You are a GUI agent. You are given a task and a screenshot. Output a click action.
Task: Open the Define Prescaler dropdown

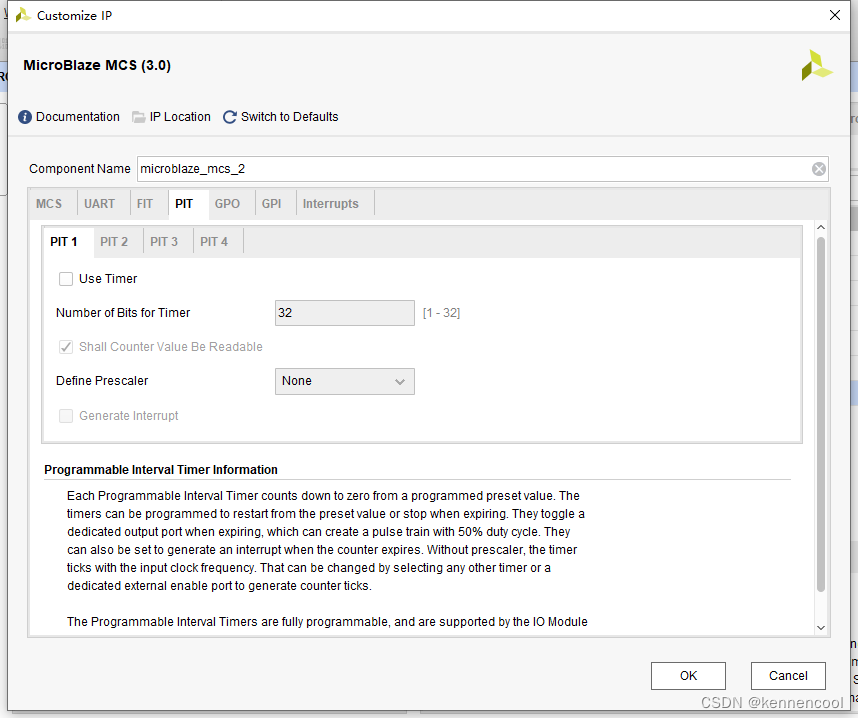(x=345, y=381)
